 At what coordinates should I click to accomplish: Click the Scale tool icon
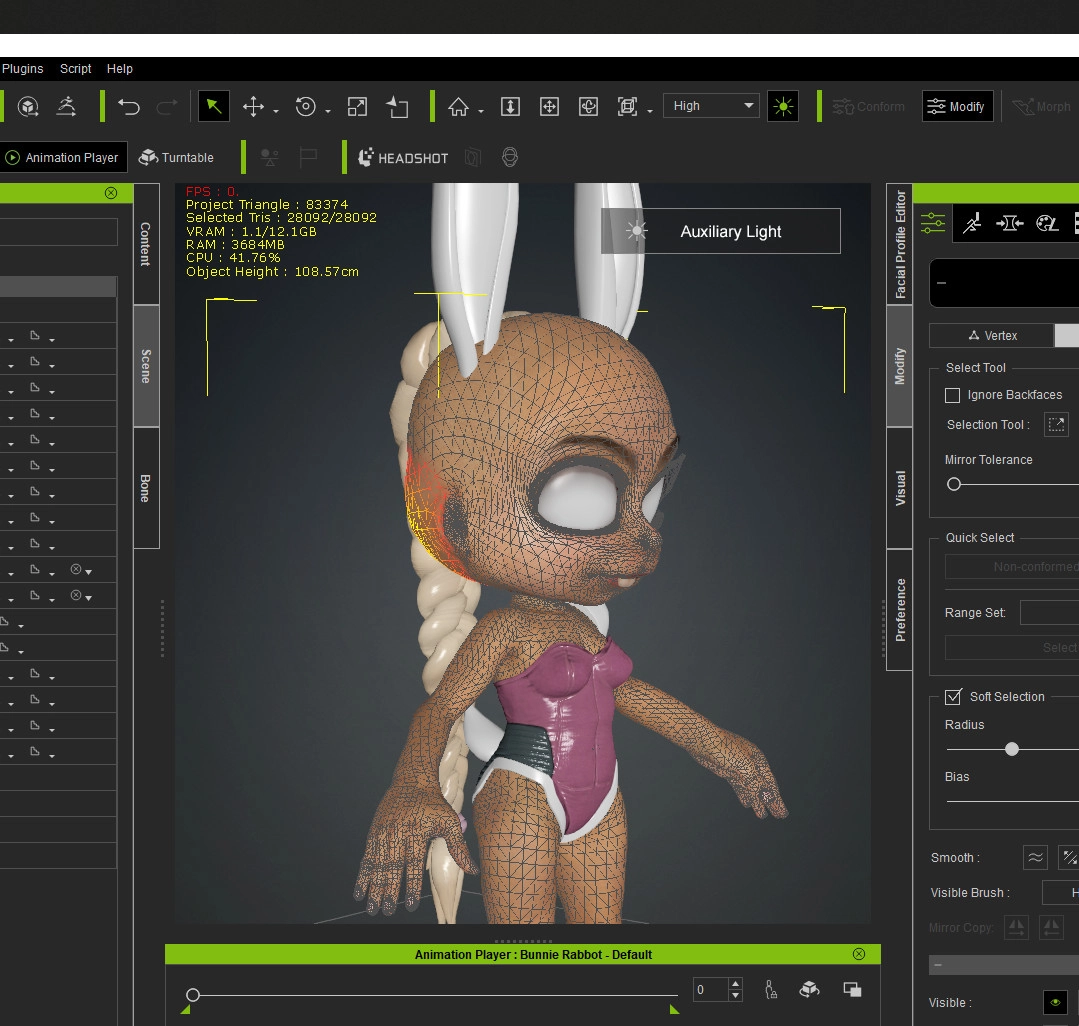tap(357, 106)
